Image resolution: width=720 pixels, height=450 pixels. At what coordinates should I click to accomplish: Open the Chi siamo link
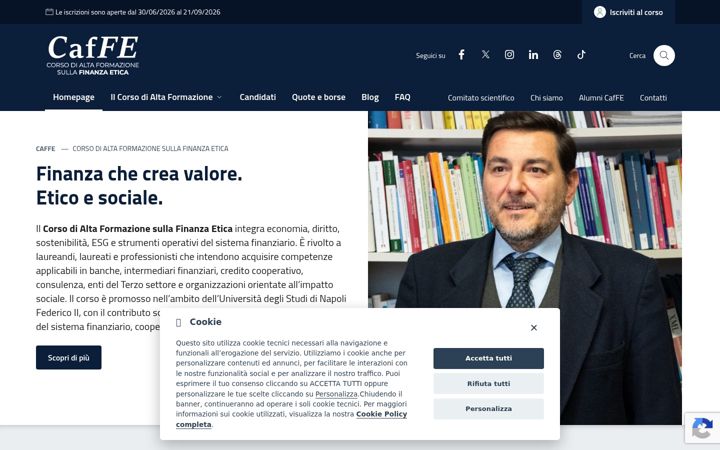click(546, 98)
